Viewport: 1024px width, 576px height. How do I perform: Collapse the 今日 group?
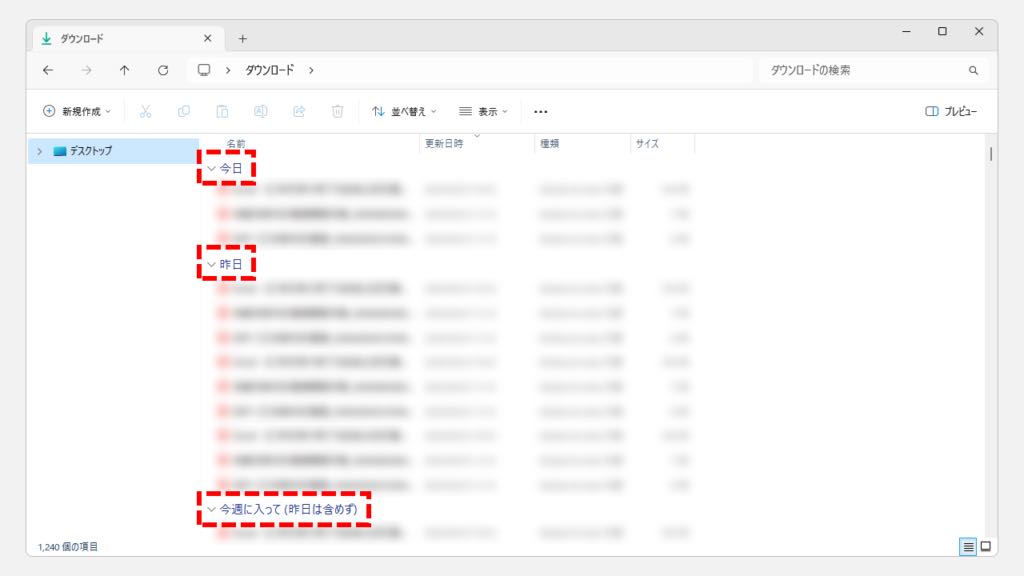point(211,169)
